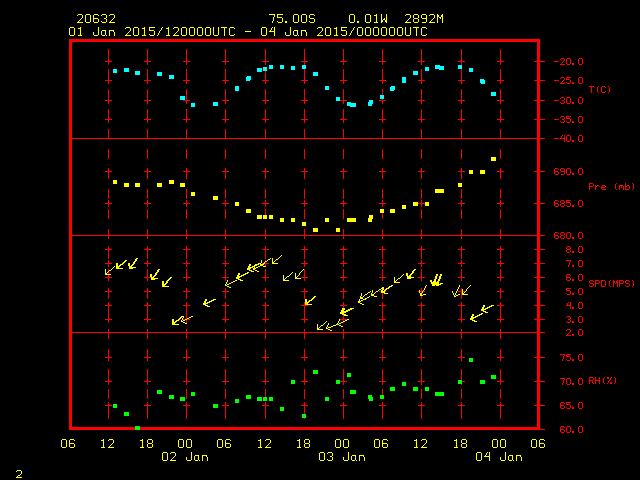The image size is (640, 480).
Task: Select the -40.0 temperature tick label
Action: tap(569, 139)
